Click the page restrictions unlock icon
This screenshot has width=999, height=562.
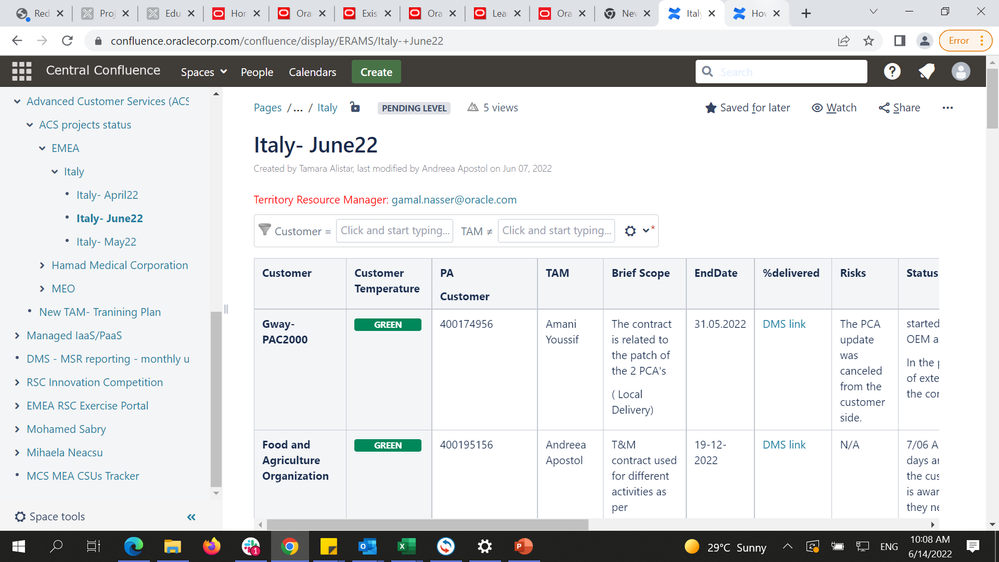tap(355, 107)
